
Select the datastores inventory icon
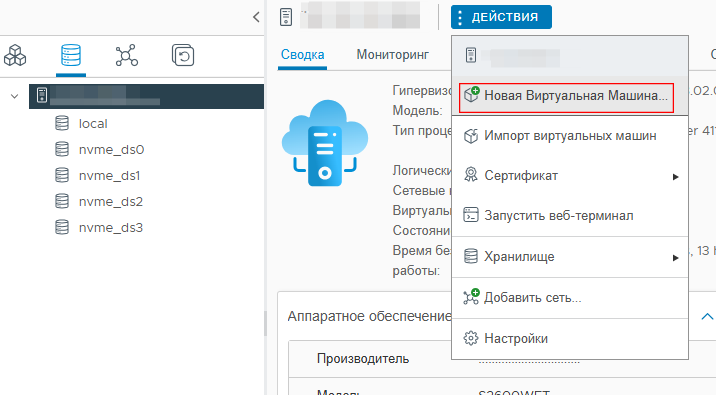click(x=71, y=56)
